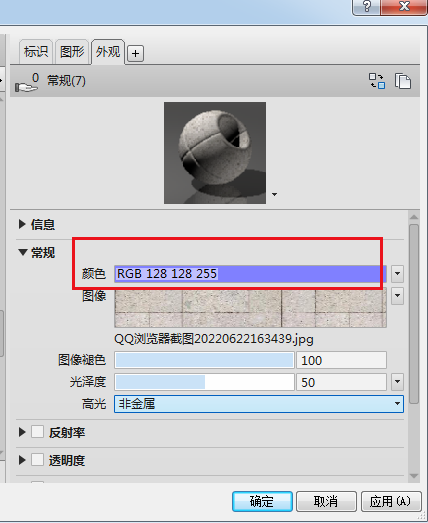This screenshot has height=523, width=428.
Task: Click the properties scrollbar down arrow
Action: point(414,476)
